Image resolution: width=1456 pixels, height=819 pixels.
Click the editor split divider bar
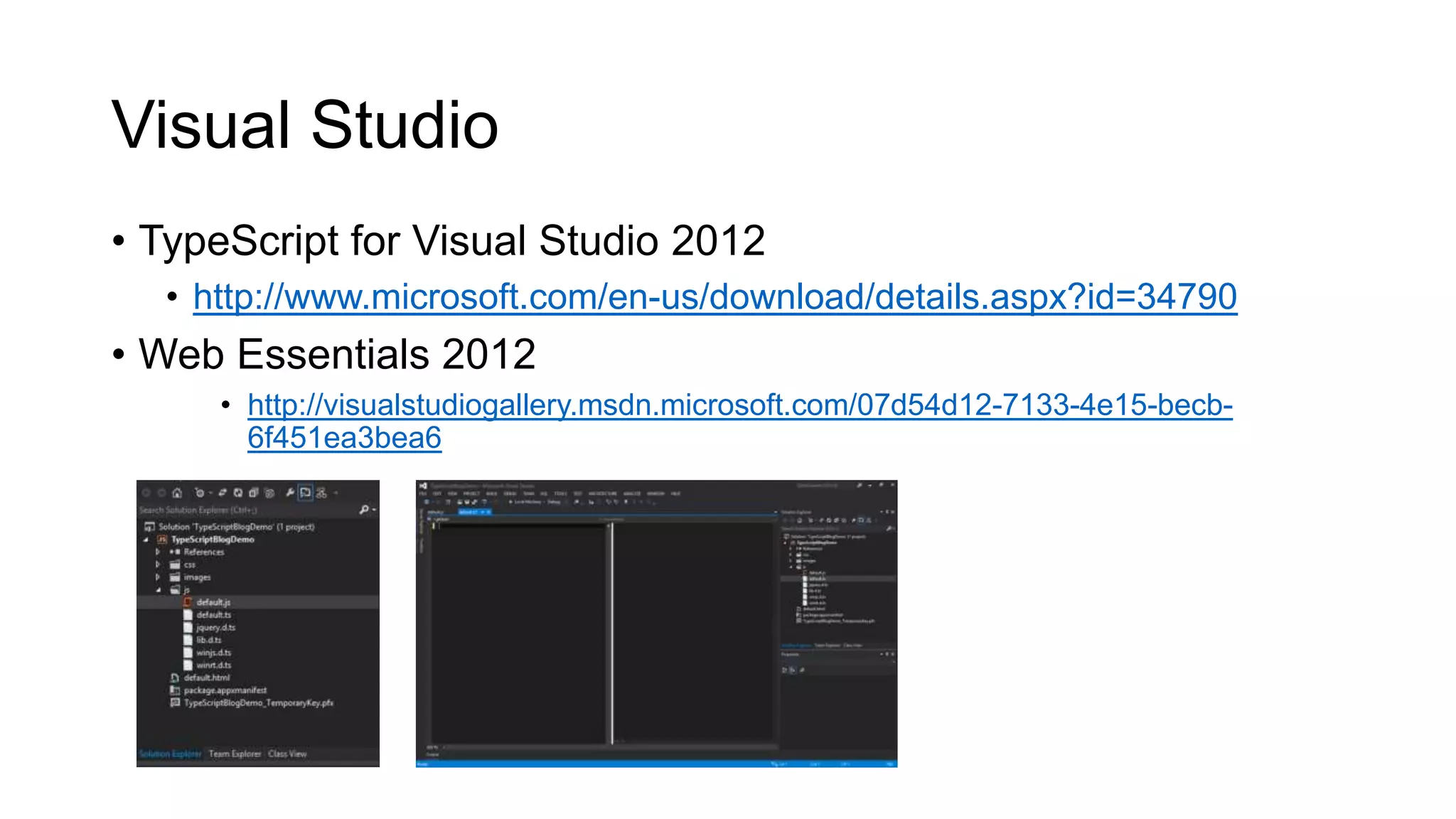pyautogui.click(x=611, y=633)
